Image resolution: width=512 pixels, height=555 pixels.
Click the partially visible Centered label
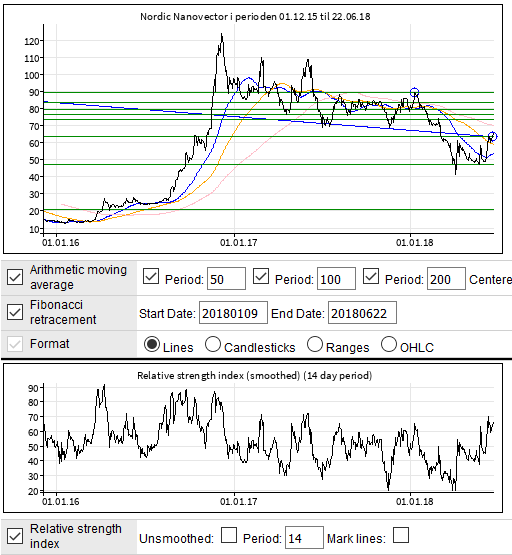pos(490,280)
